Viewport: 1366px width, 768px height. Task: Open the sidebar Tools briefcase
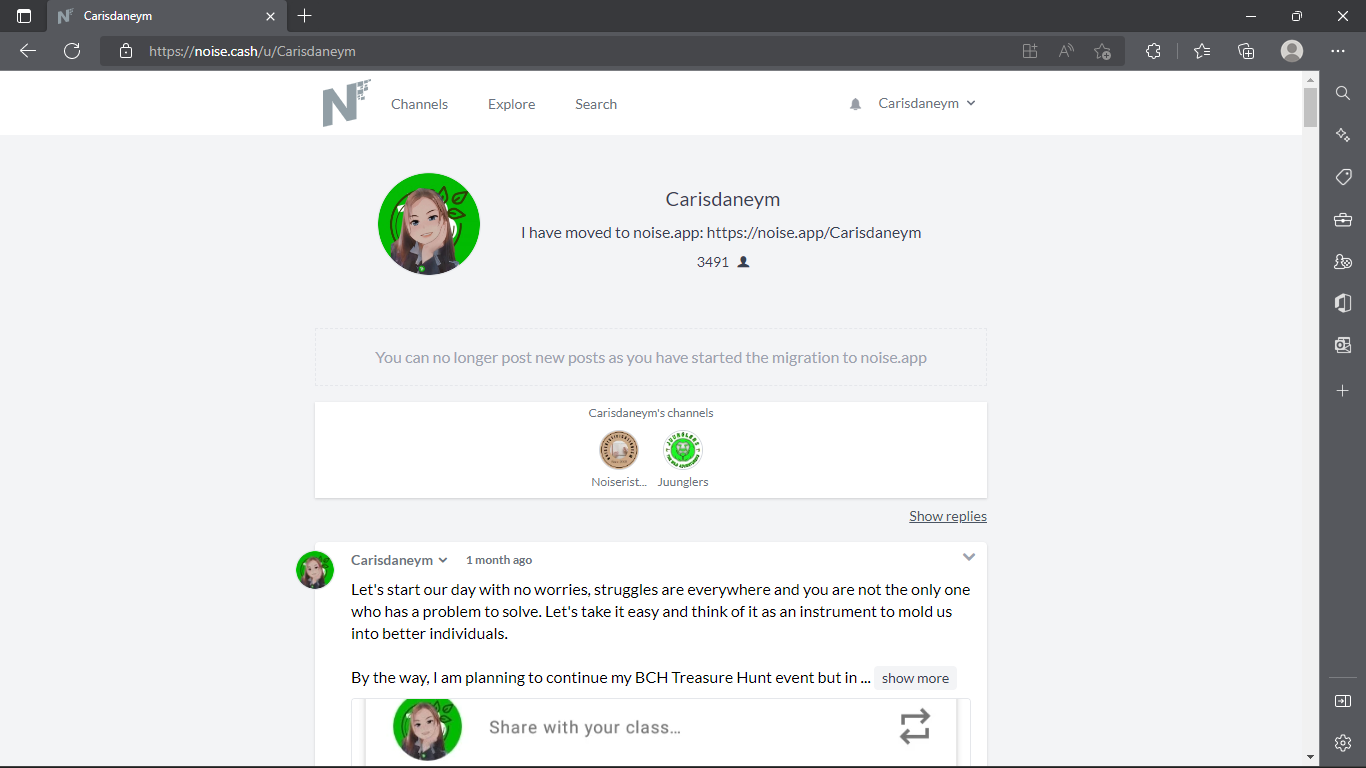pyautogui.click(x=1343, y=219)
